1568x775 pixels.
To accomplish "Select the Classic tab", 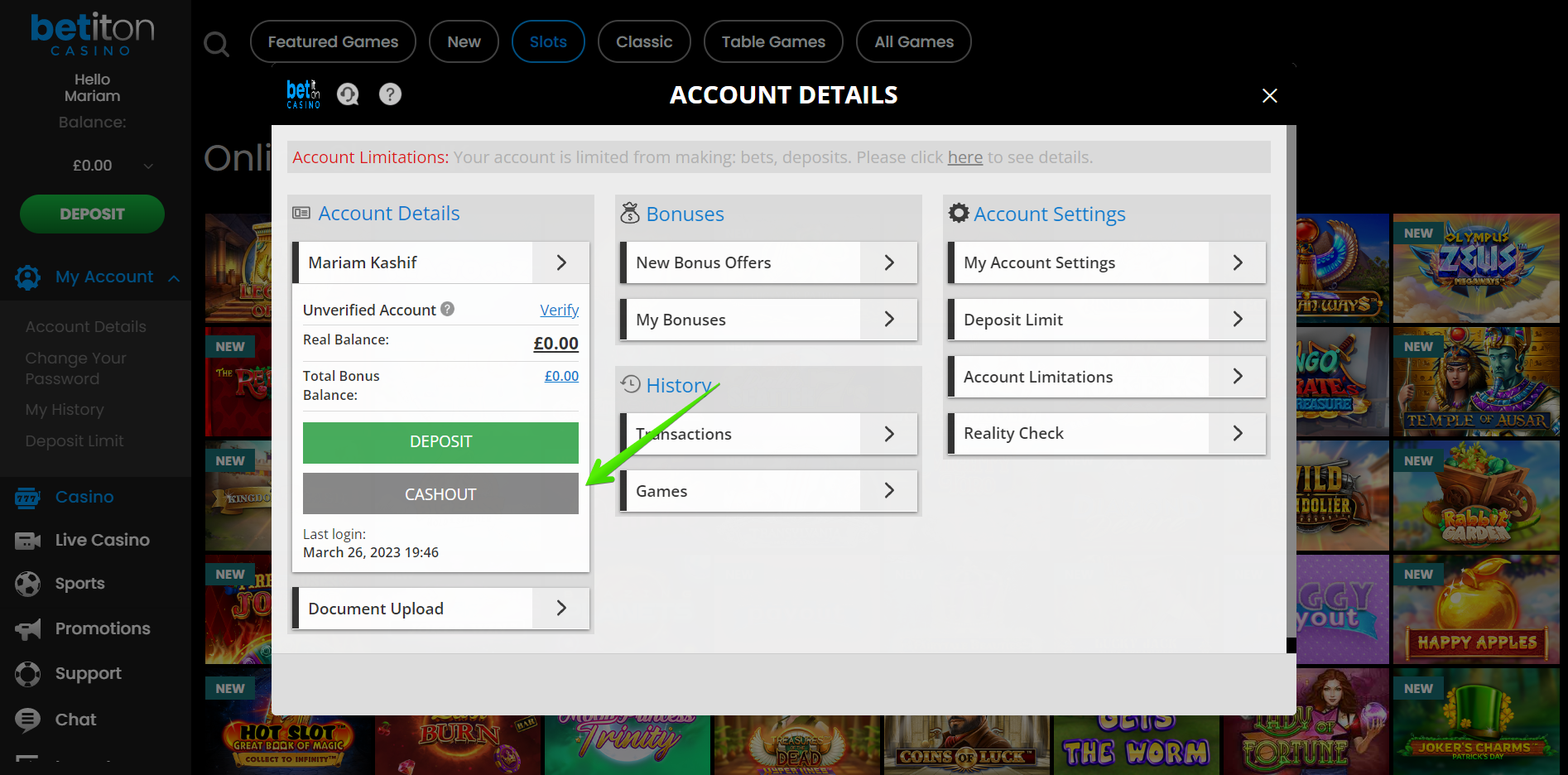I will (644, 41).
